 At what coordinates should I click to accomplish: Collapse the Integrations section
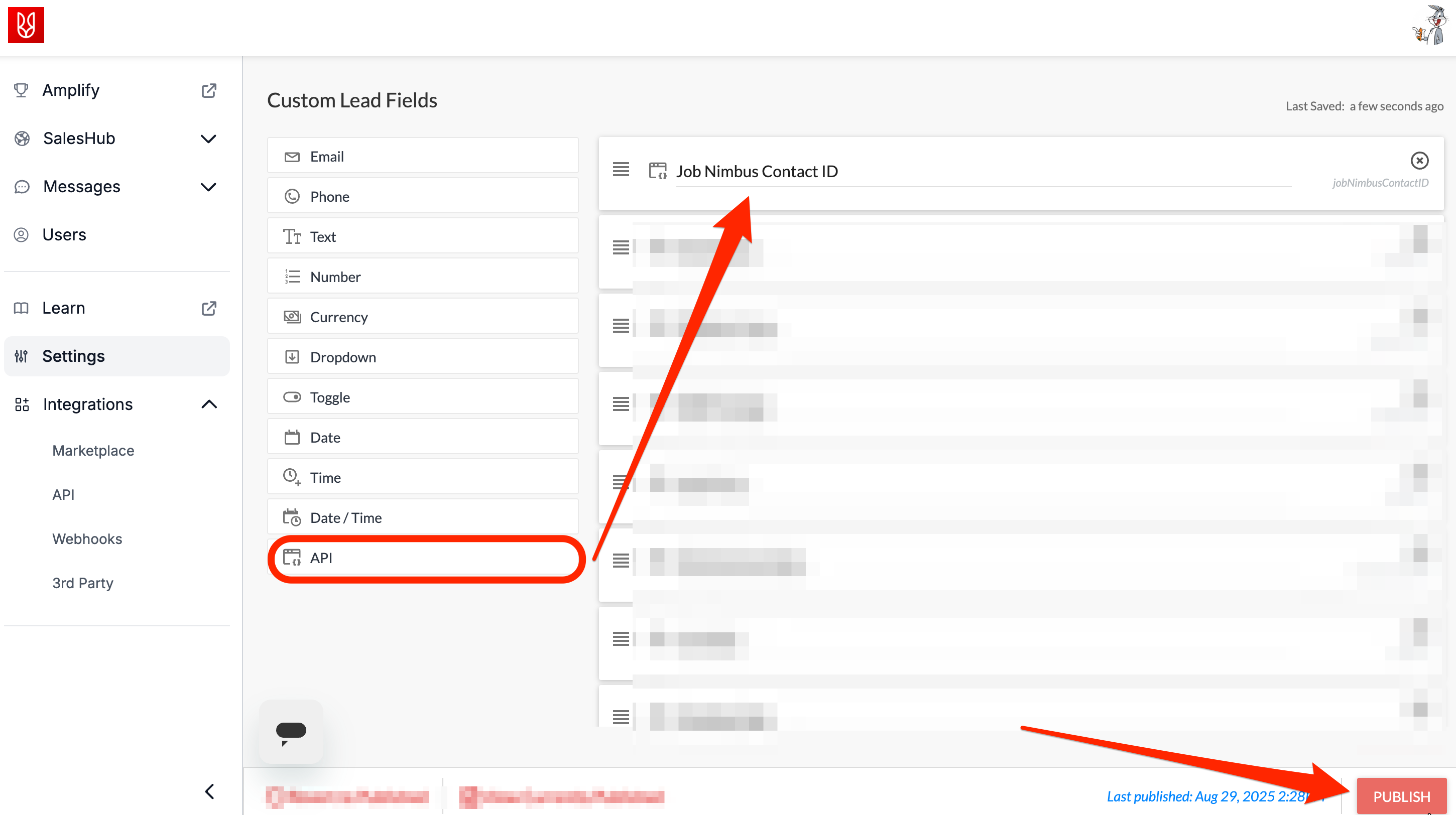pos(208,404)
